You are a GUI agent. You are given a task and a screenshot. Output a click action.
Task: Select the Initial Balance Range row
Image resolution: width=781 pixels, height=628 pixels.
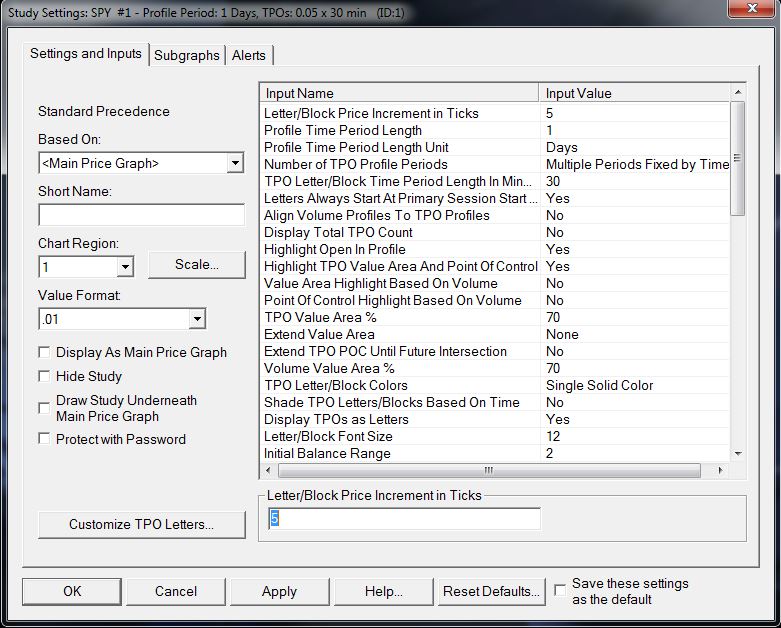496,453
